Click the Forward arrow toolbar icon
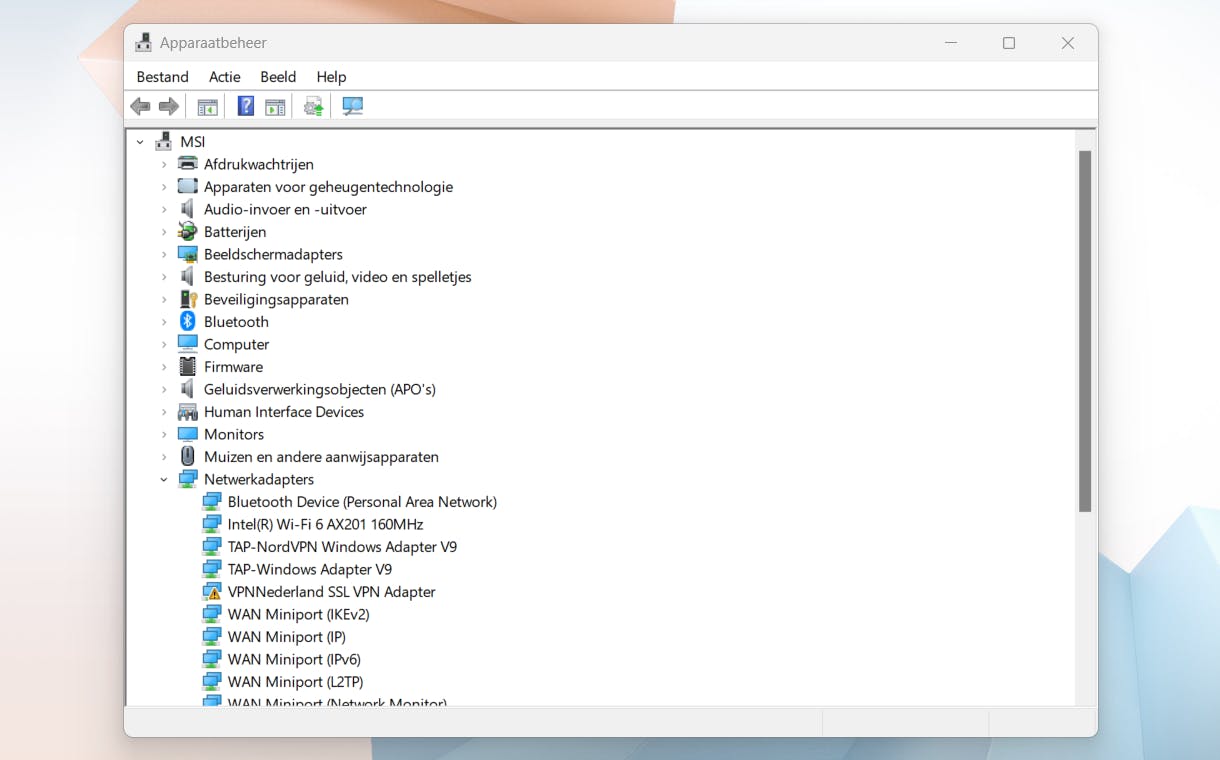This screenshot has height=760, width=1220. (x=169, y=106)
